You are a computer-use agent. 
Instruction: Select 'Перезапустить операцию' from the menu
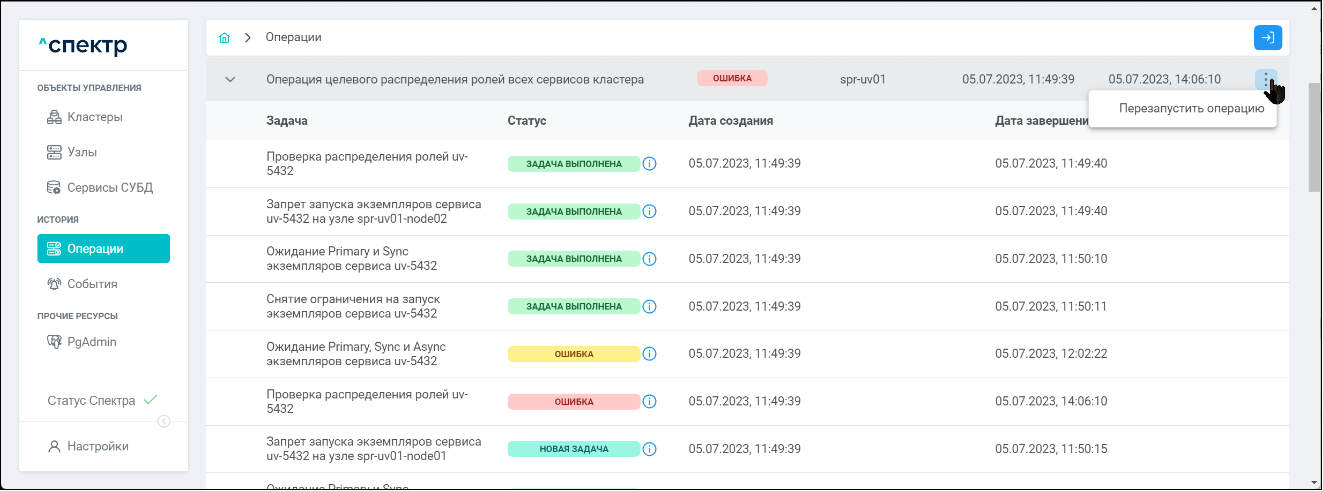(x=1190, y=109)
